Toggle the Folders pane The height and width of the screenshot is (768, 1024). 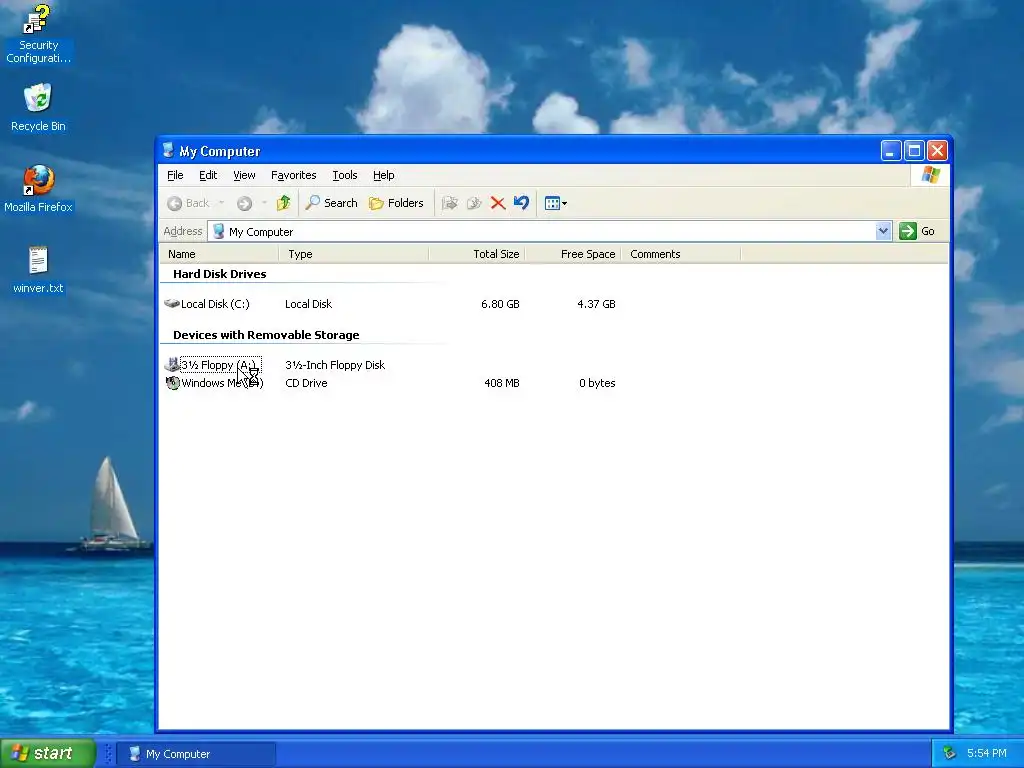point(396,203)
